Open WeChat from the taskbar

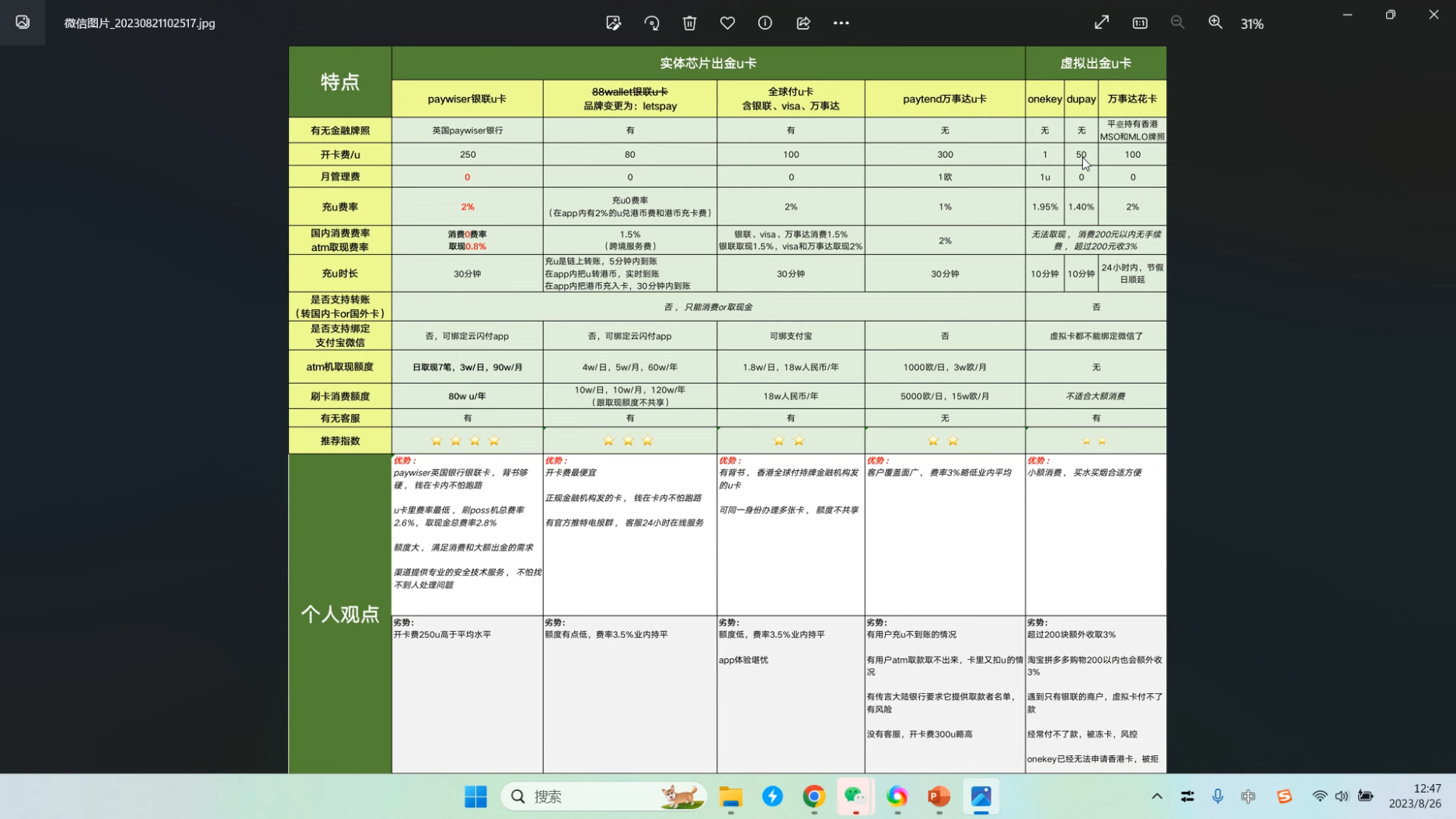[x=855, y=796]
